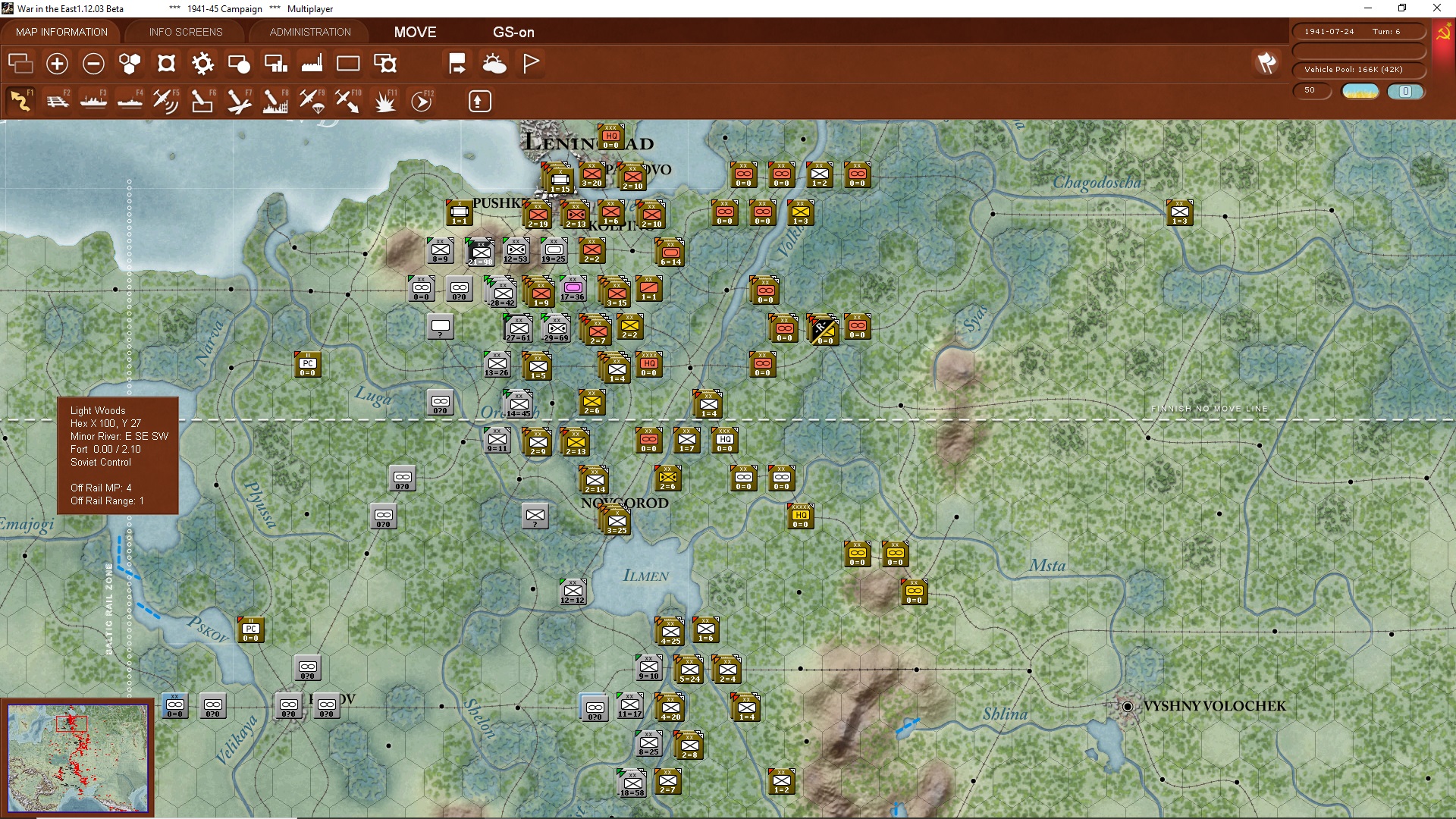Toggle the fortification levels icon
Viewport: 1456px width, 819px height.
coord(166,64)
